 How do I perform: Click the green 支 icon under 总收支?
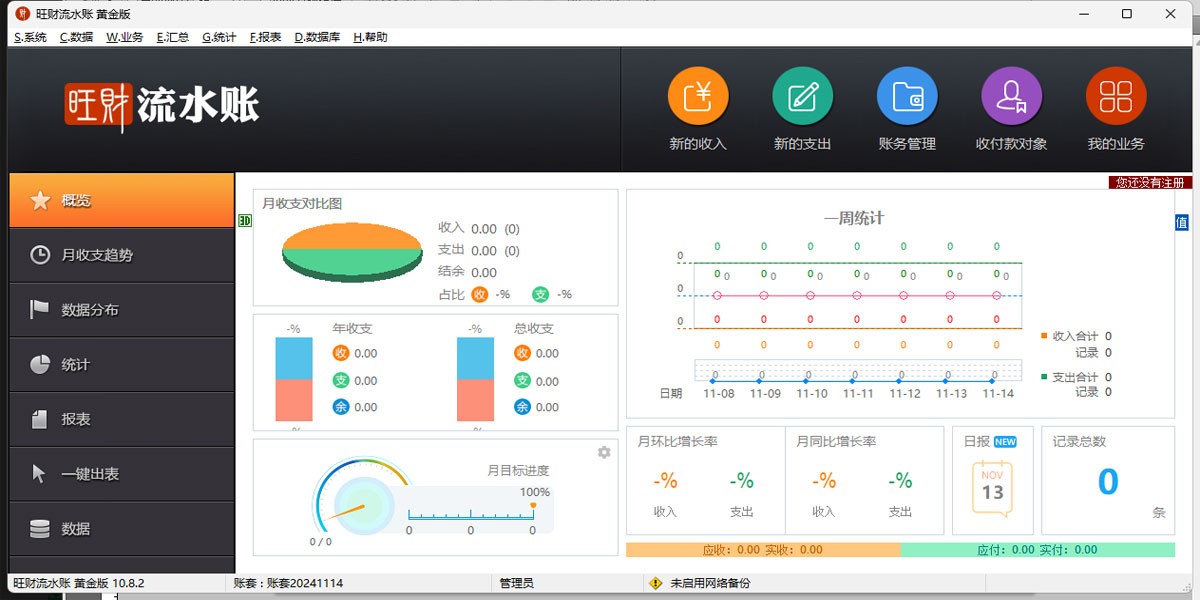coord(522,380)
